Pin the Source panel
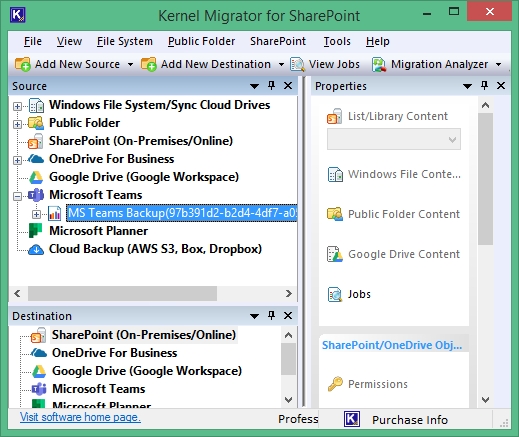 pos(271,86)
